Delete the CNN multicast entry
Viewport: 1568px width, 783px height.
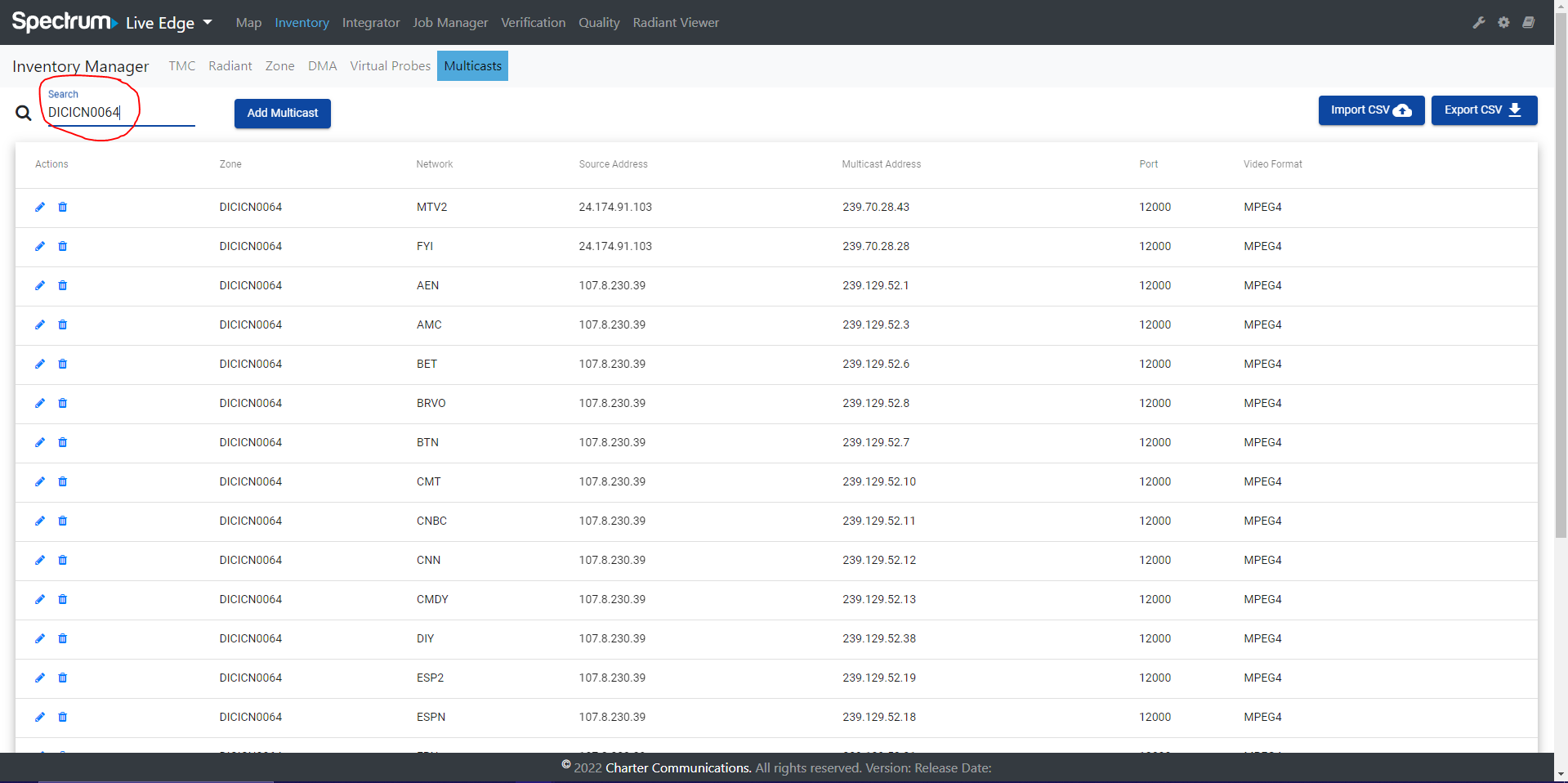(x=63, y=560)
